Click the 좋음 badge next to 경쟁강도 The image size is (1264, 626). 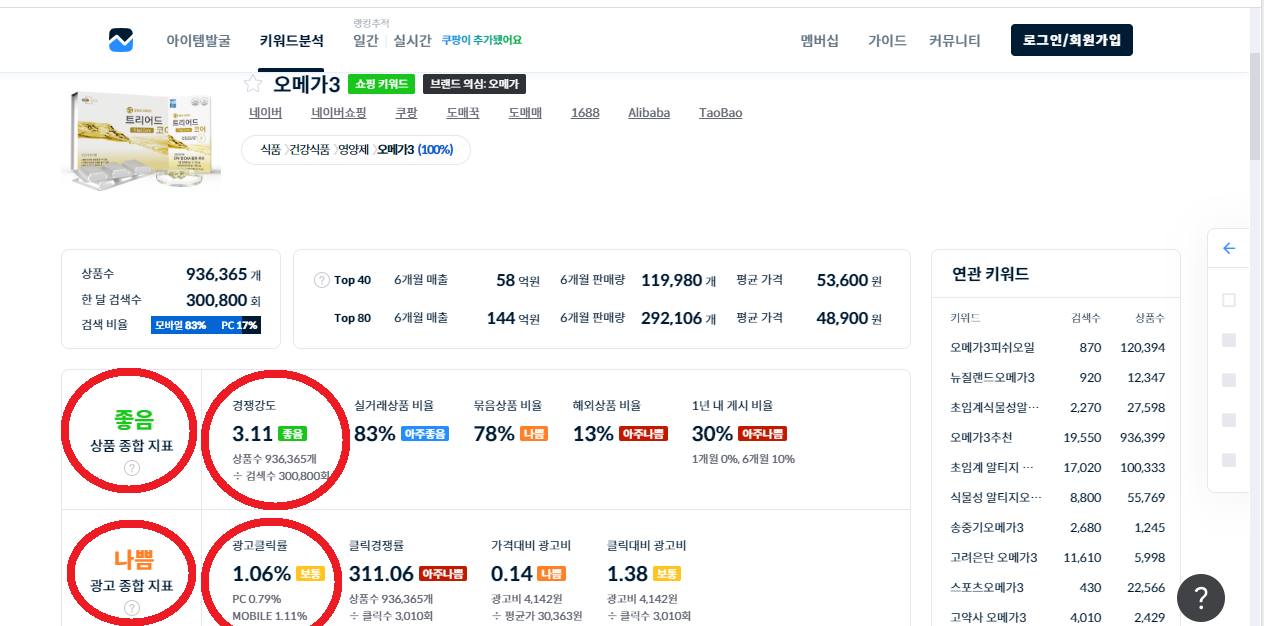coord(292,434)
